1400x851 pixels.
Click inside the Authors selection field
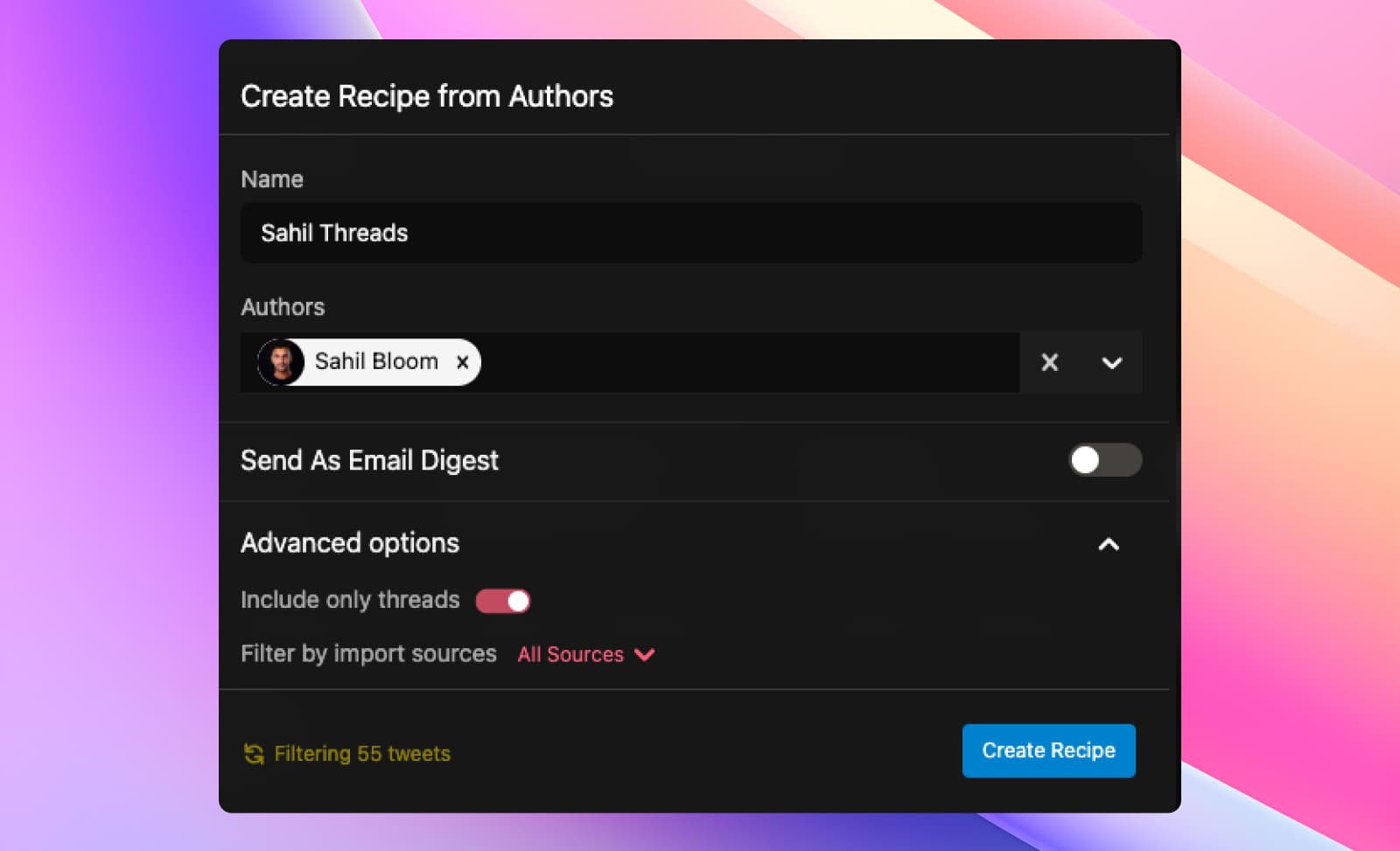(630, 362)
